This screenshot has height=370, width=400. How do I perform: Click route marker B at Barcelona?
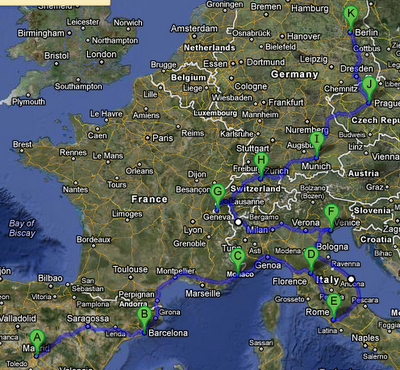(144, 318)
